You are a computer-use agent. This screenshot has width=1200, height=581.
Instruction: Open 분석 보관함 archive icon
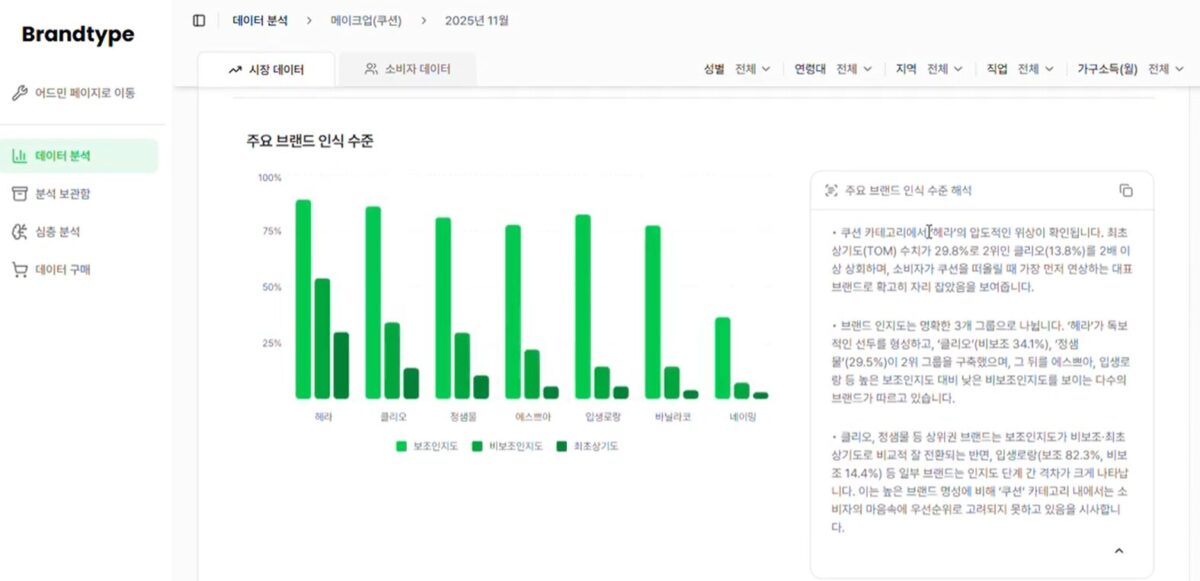click(x=19, y=193)
